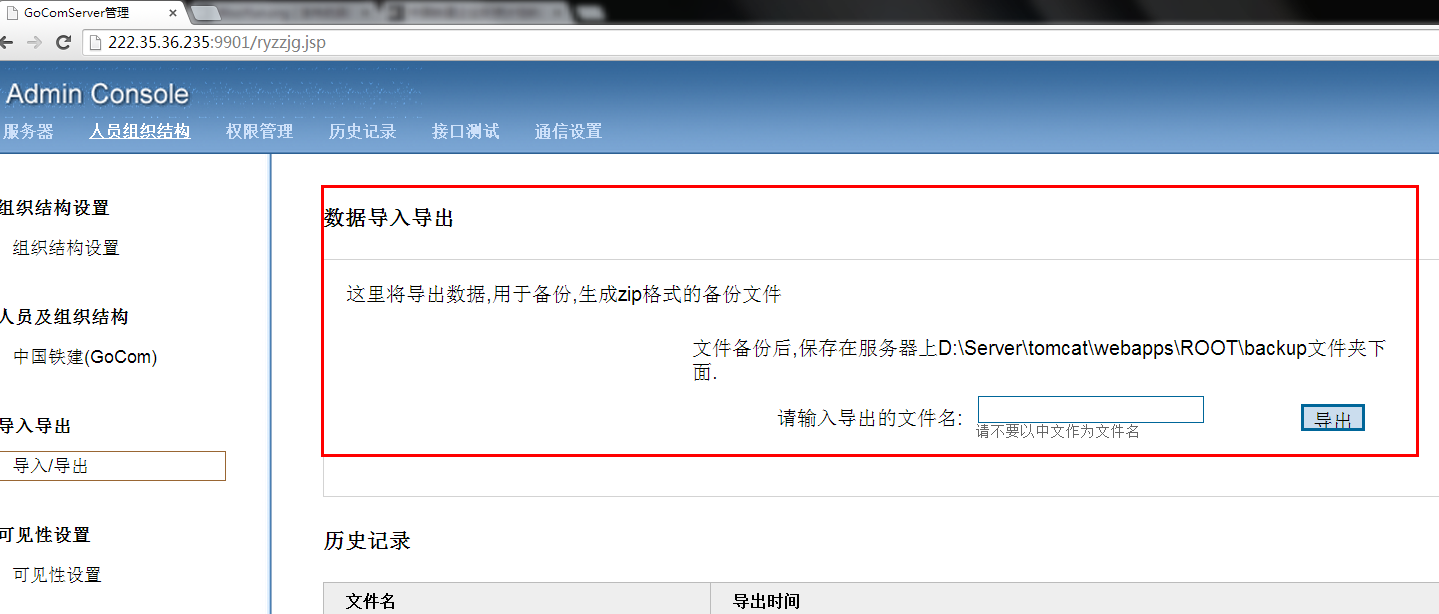The width and height of the screenshot is (1439, 614).
Task: Click the page icon in address bar
Action: pos(96,43)
